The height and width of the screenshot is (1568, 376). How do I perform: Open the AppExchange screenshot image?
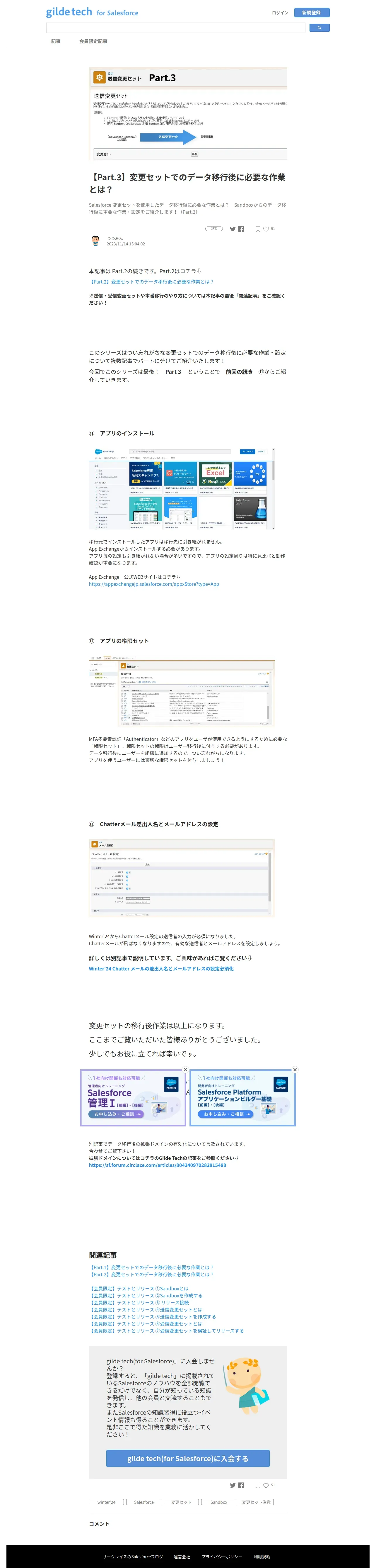181,489
